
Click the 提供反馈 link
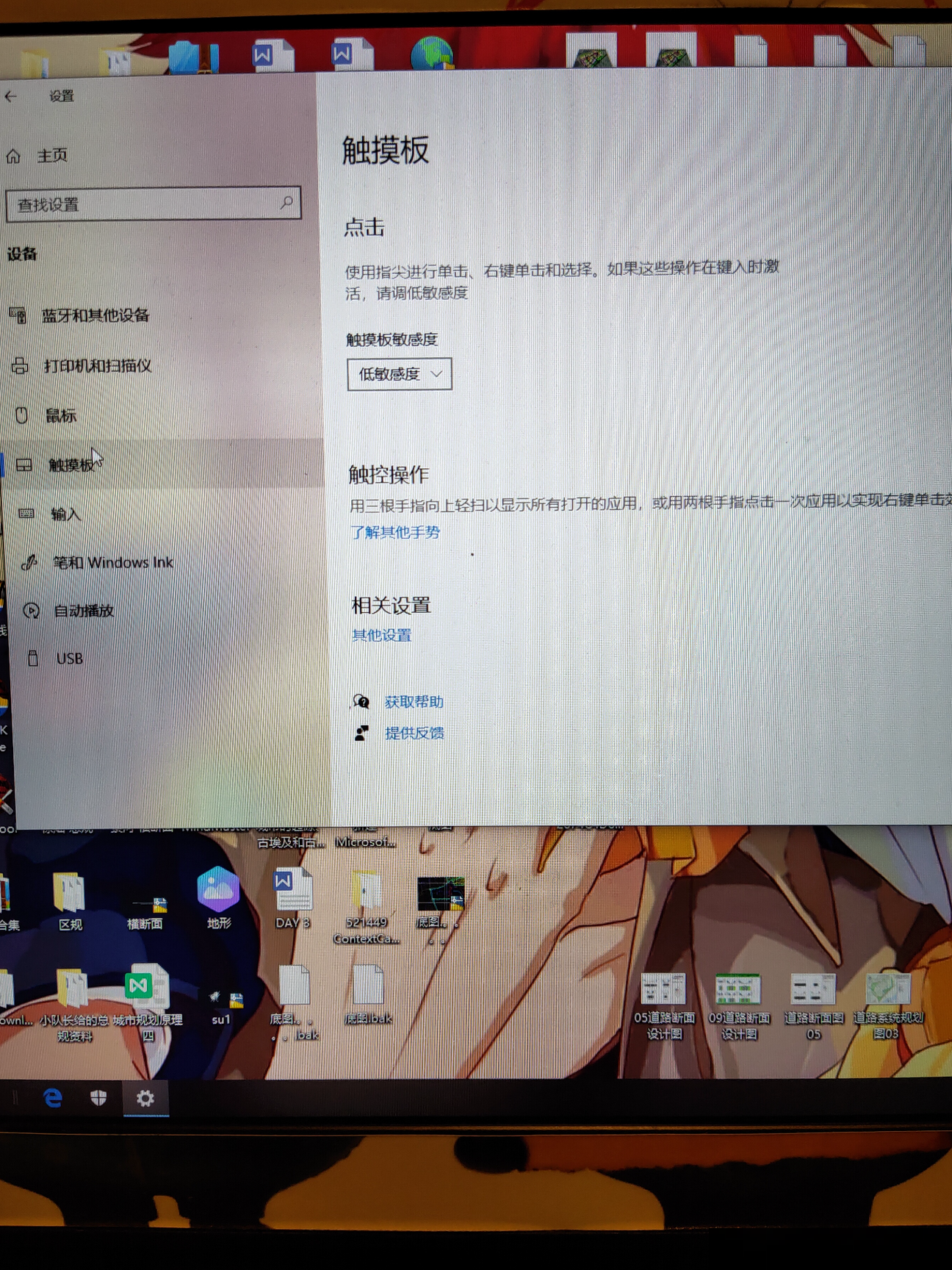click(414, 733)
